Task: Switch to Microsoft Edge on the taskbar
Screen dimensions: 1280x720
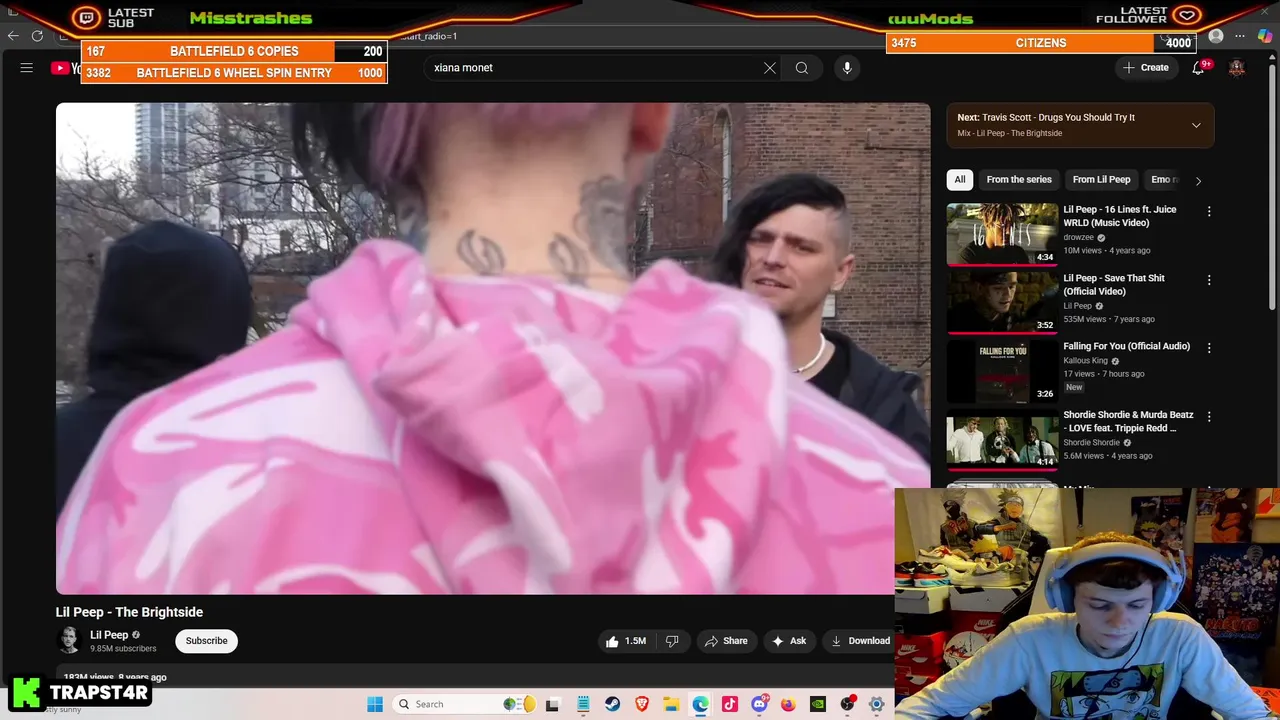Action: click(700, 704)
